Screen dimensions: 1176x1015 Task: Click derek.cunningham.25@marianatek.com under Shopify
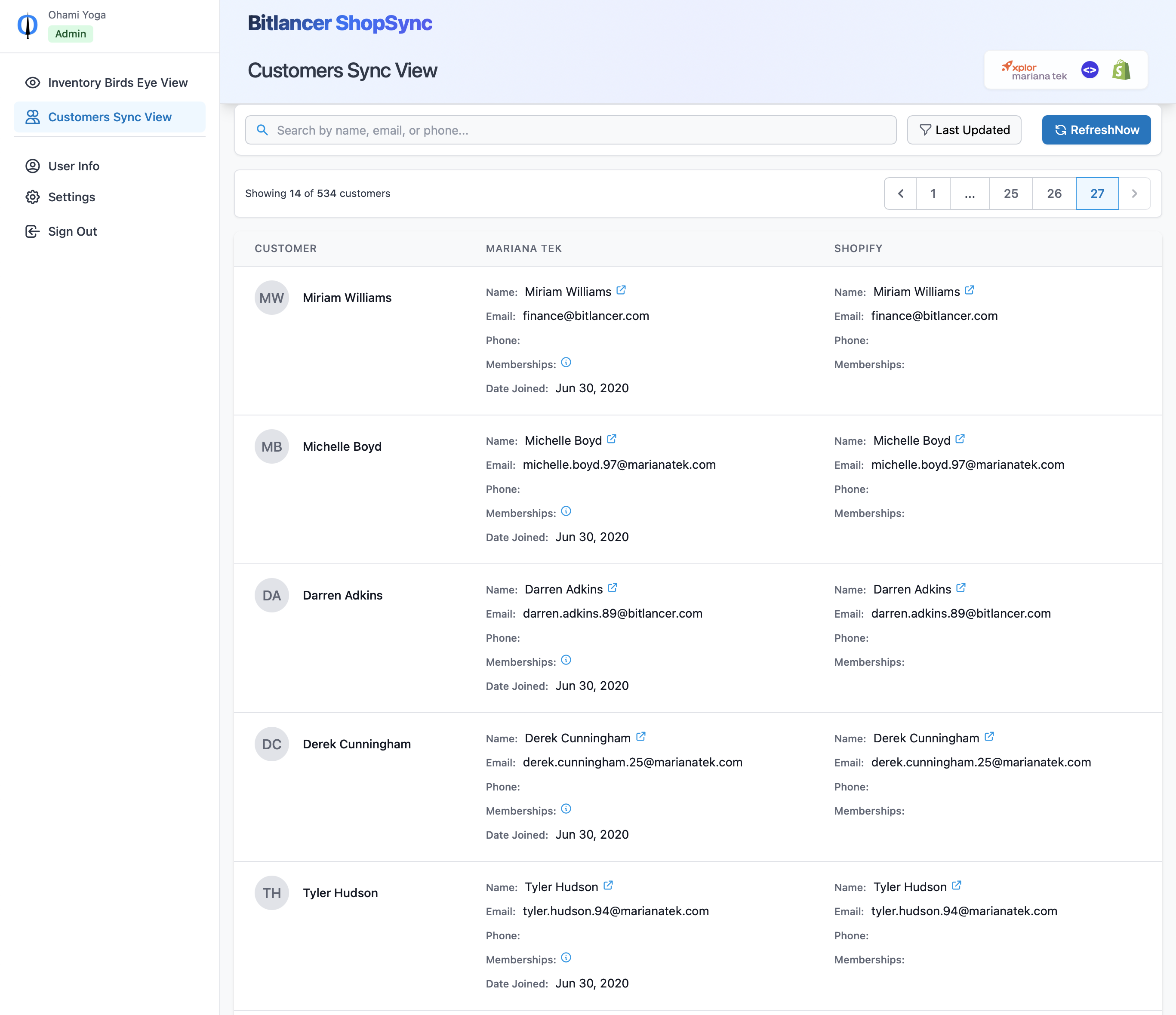981,762
